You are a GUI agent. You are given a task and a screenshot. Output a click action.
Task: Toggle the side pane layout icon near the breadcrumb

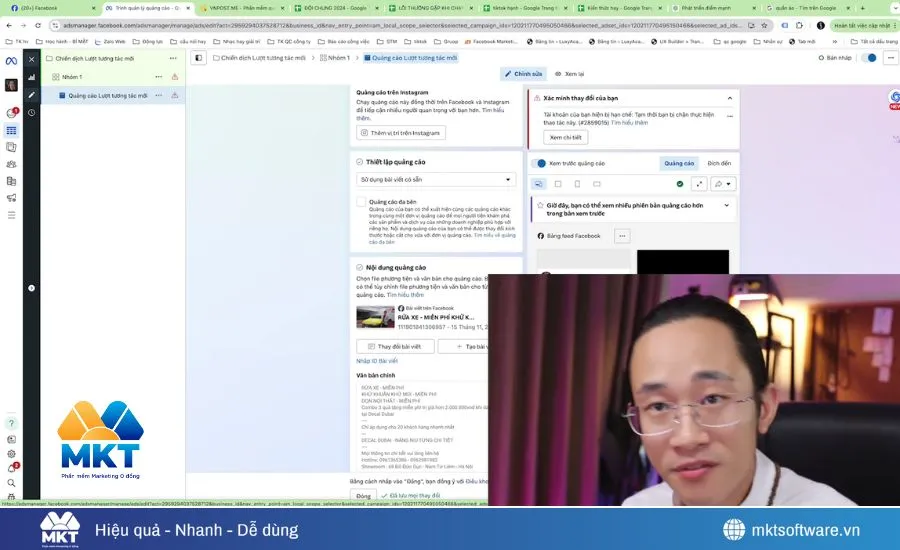pyautogui.click(x=199, y=58)
